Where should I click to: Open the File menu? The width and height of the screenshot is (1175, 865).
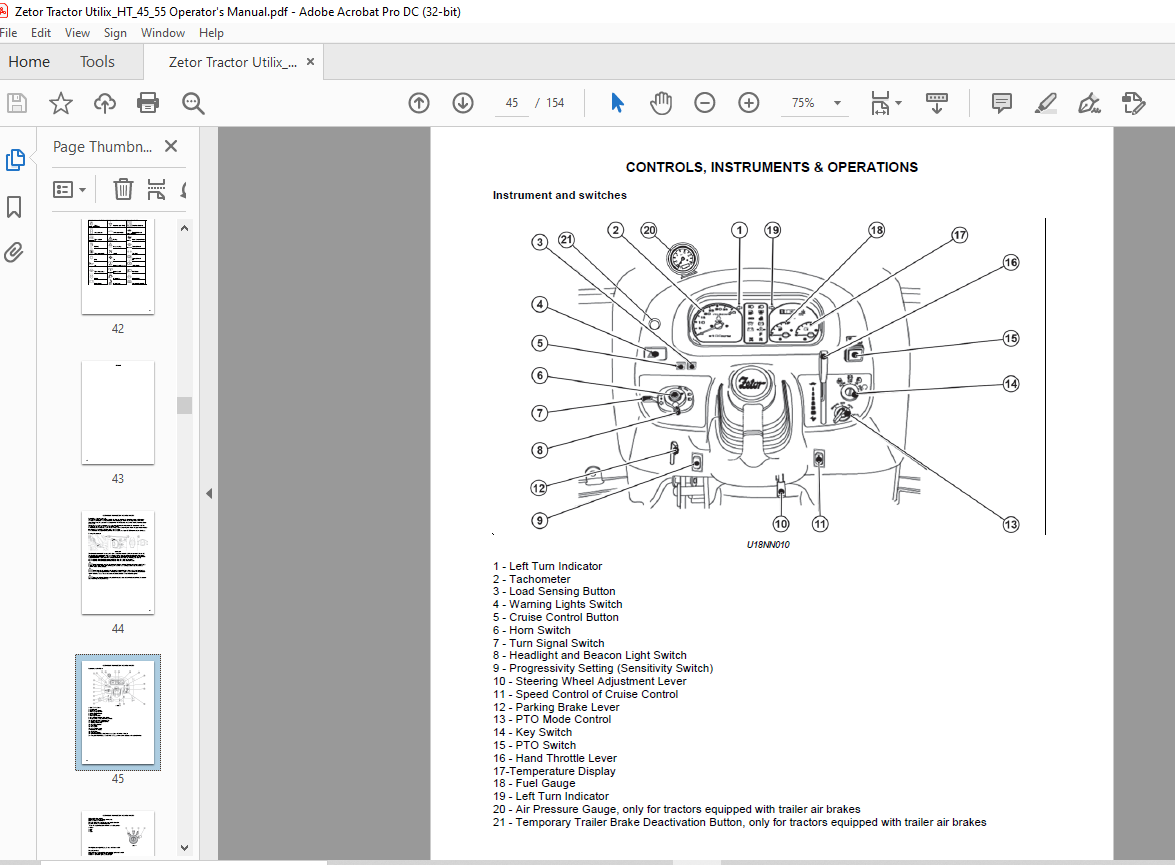[x=8, y=33]
